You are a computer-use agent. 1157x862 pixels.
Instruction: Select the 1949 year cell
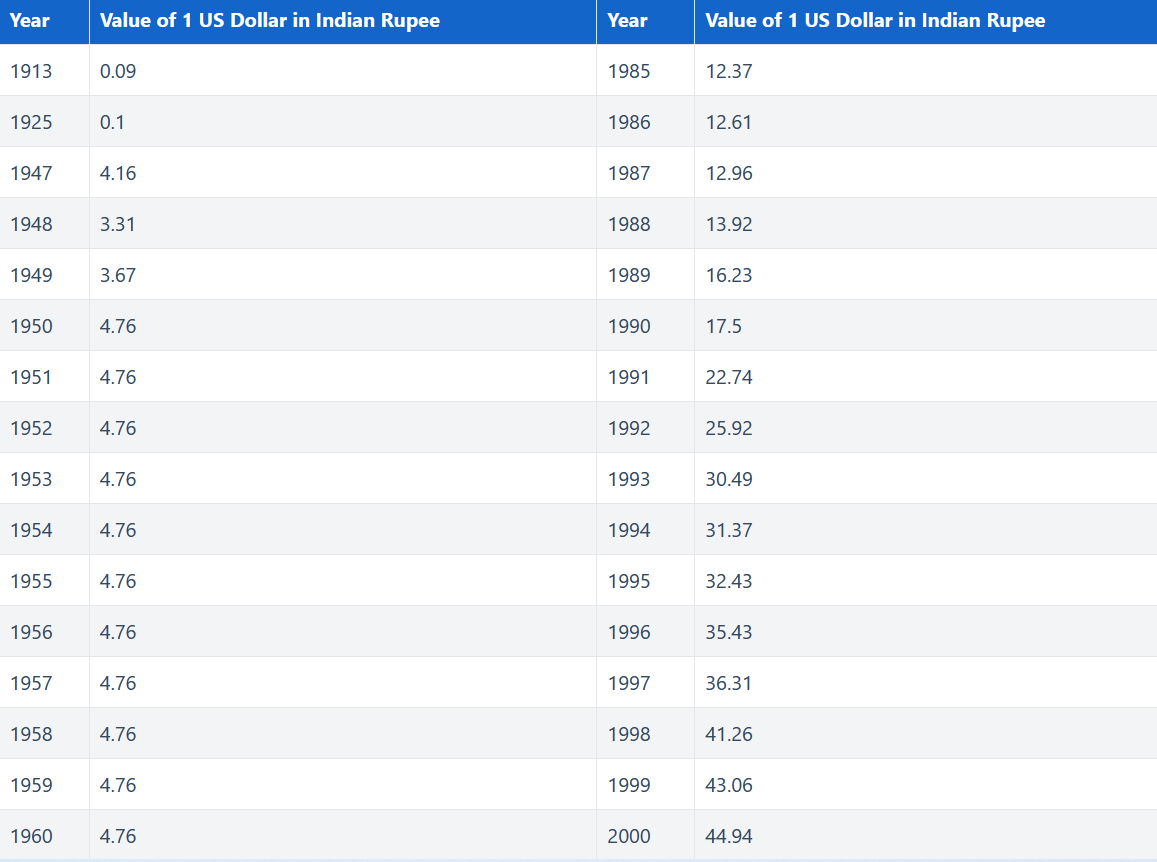tap(31, 275)
